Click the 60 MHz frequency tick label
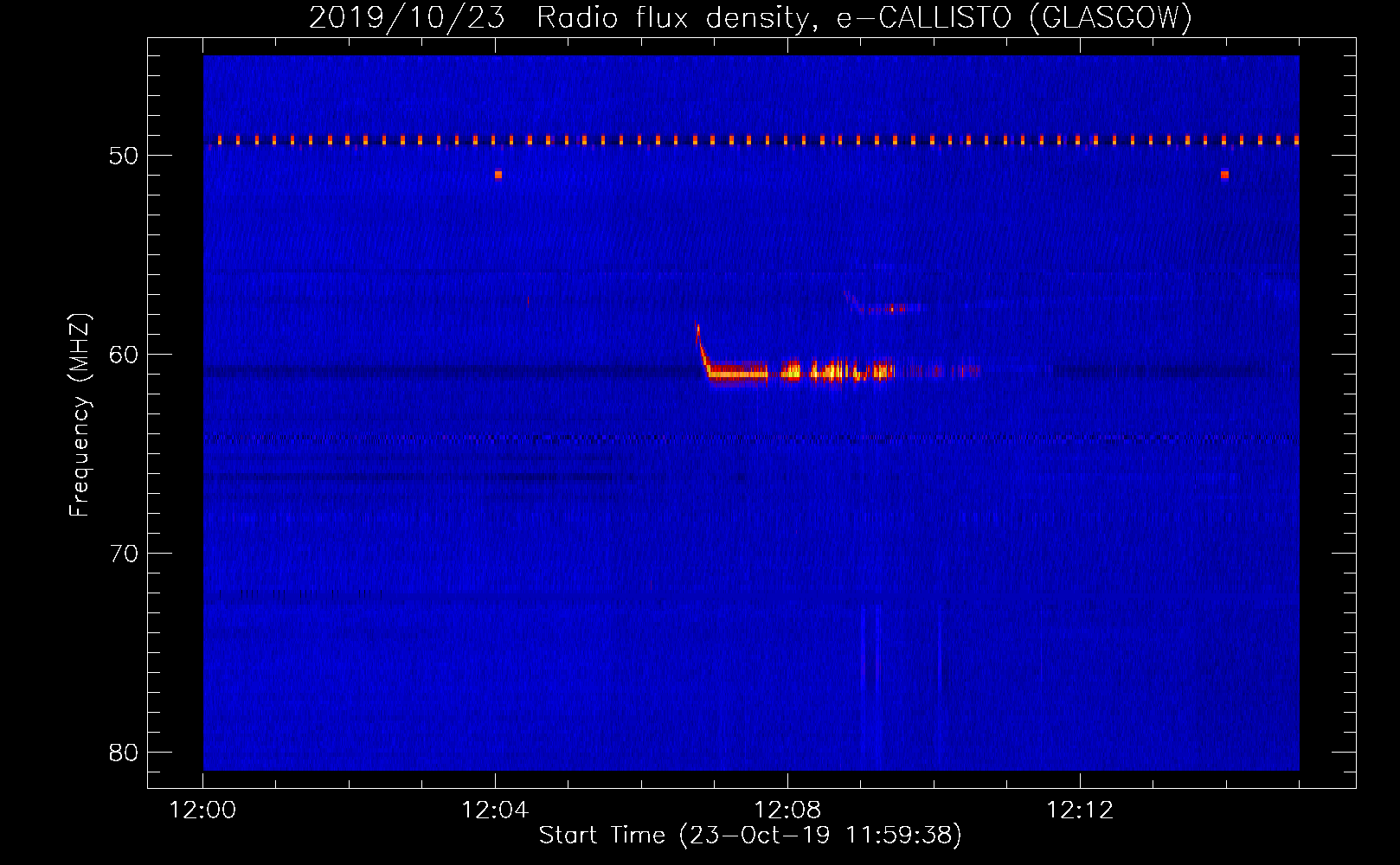 [x=124, y=355]
